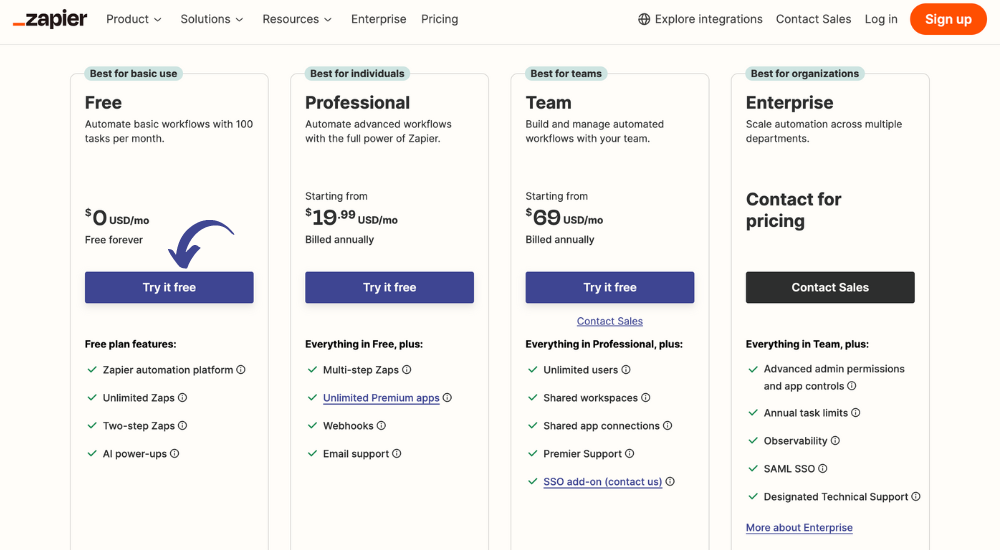This screenshot has height=550, width=1000.
Task: Click Try it free on Professional plan
Action: pos(390,287)
